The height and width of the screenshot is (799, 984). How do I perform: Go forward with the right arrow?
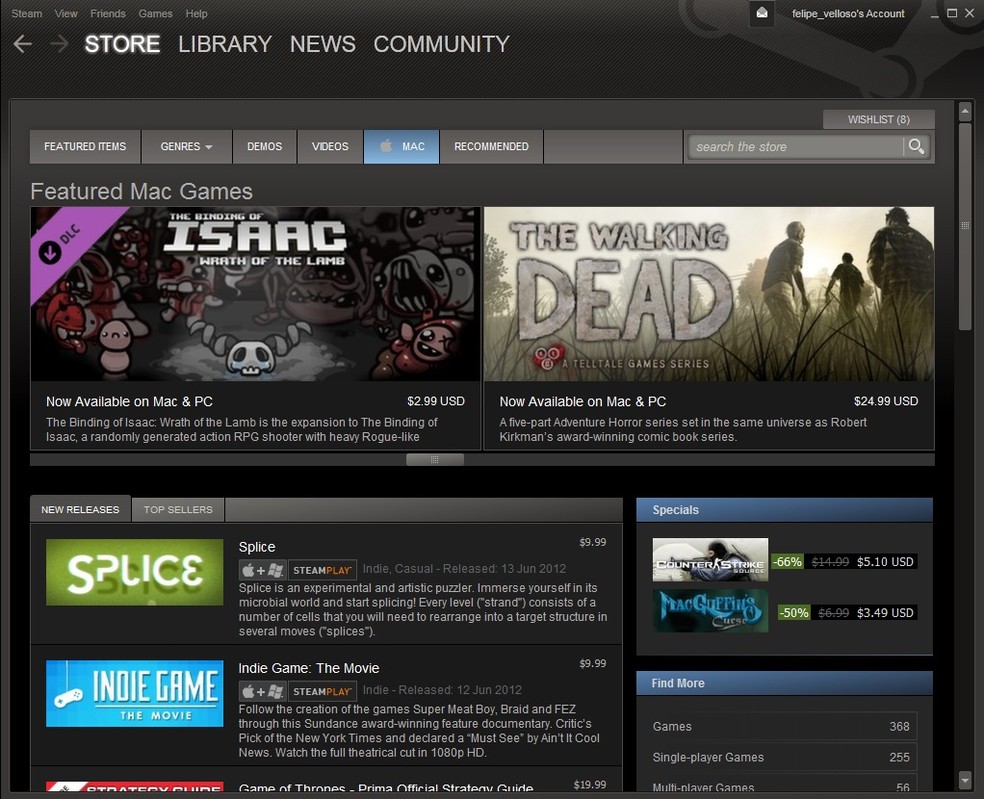point(59,44)
